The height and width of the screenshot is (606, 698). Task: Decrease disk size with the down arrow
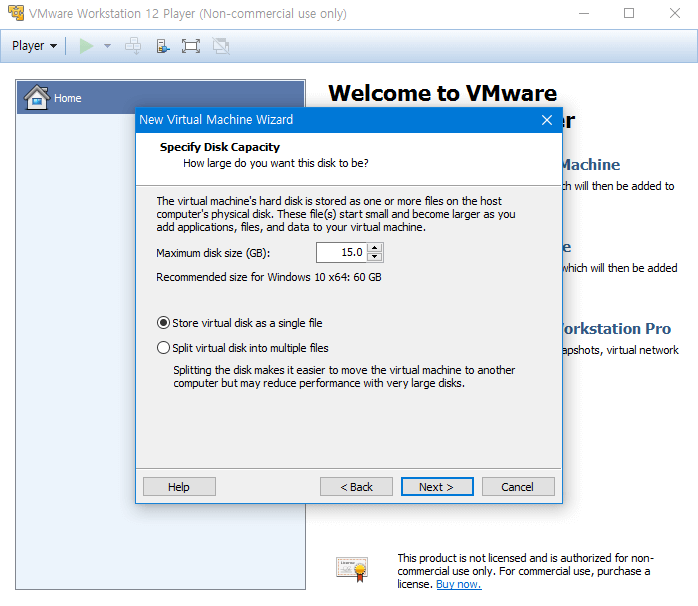tap(375, 257)
